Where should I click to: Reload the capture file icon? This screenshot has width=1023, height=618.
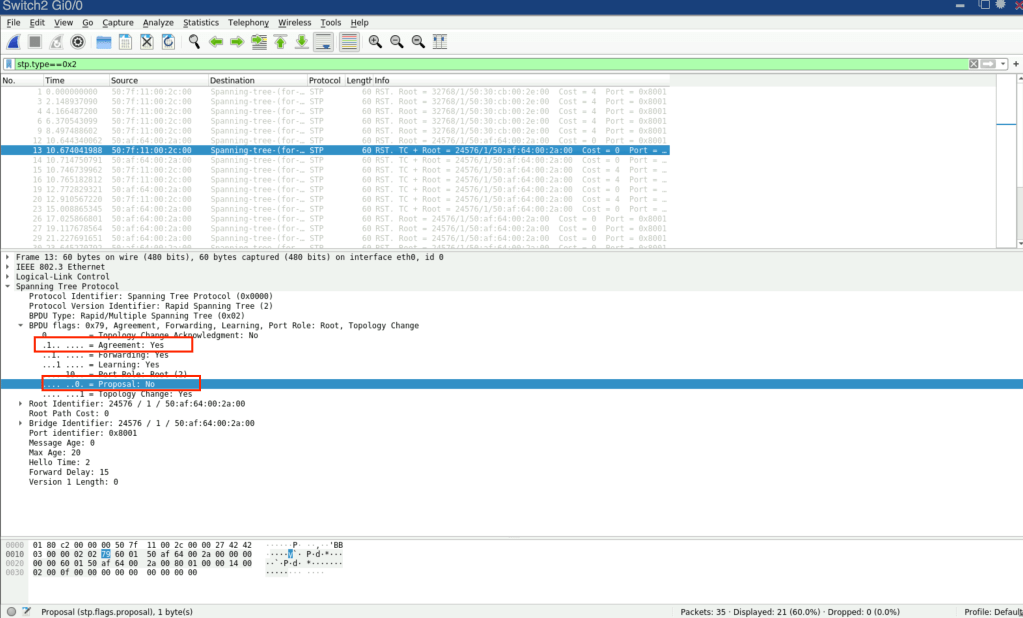point(168,42)
